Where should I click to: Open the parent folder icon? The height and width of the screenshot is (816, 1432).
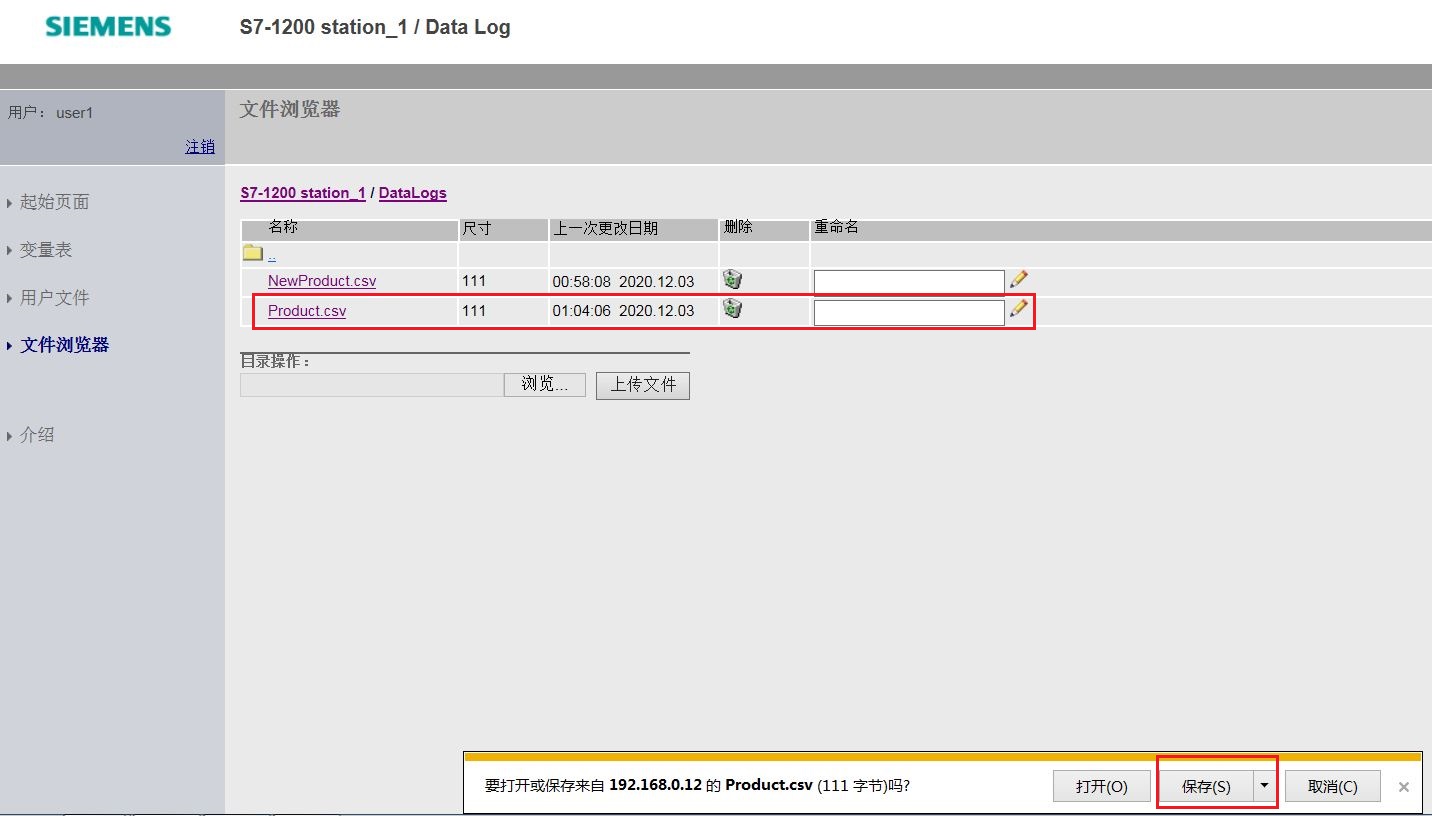[x=252, y=254]
